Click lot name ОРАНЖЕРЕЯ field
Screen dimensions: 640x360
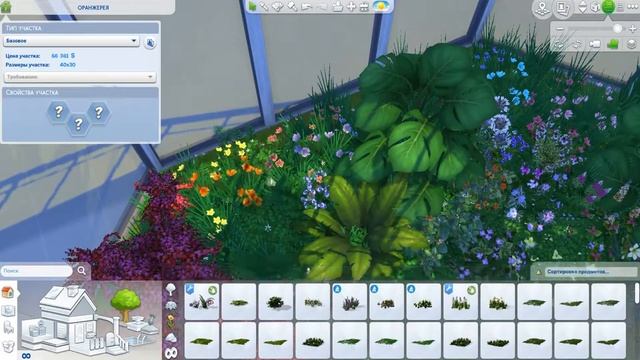[x=94, y=7]
